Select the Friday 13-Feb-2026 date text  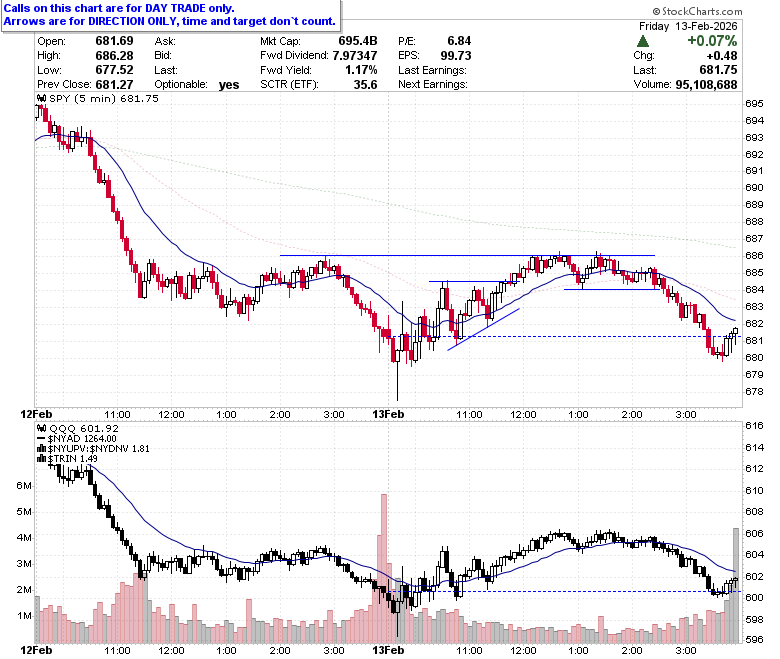point(688,26)
